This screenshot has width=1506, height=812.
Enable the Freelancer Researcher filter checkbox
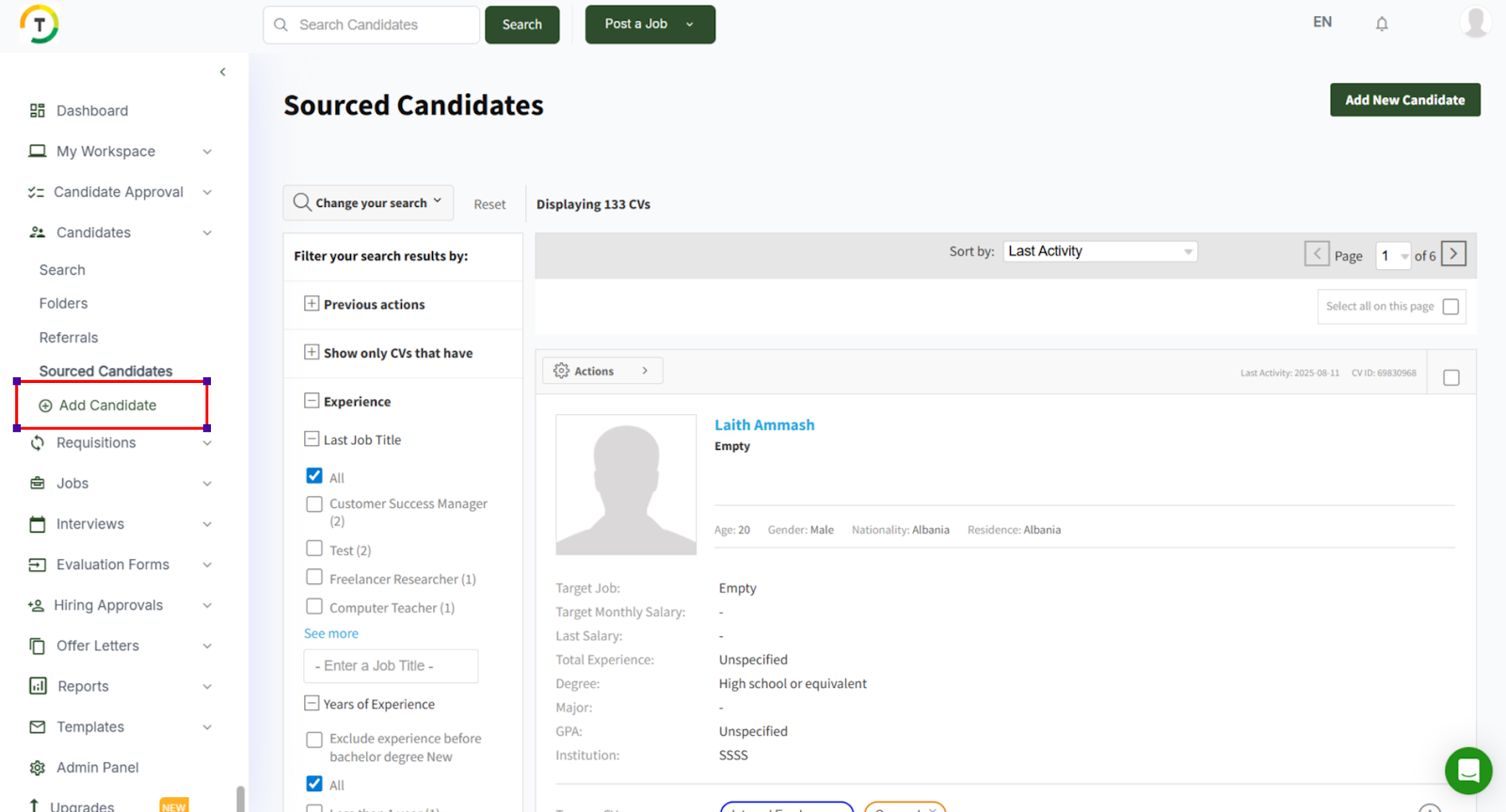314,578
